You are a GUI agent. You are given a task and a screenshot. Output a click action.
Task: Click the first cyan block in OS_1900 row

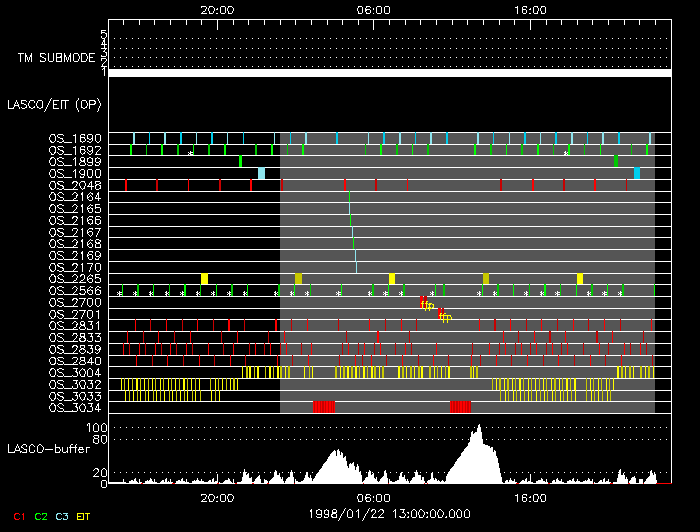pyautogui.click(x=261, y=173)
